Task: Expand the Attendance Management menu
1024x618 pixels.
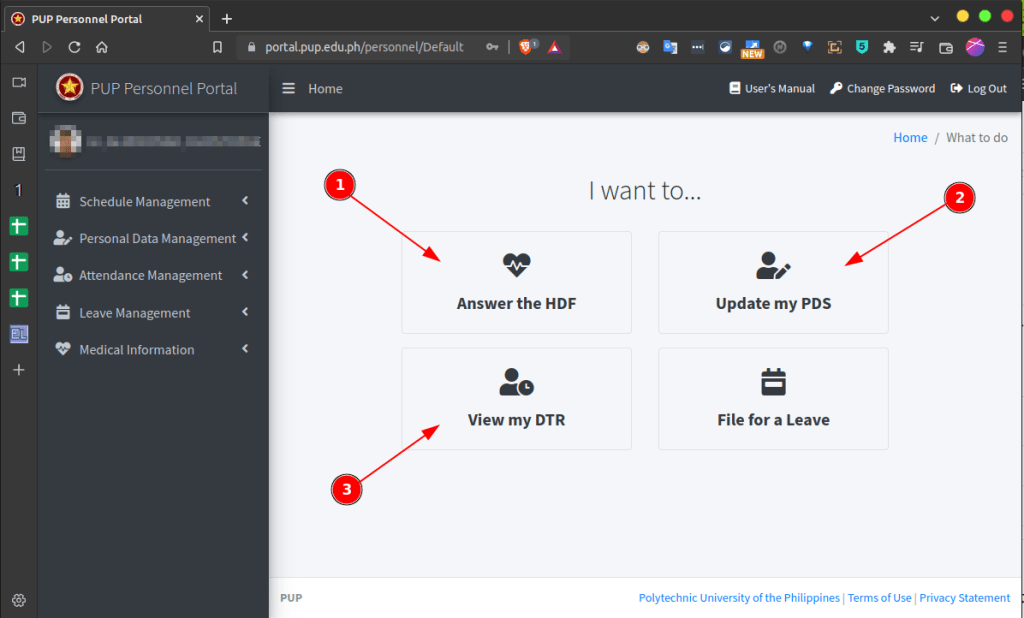Action: (150, 276)
